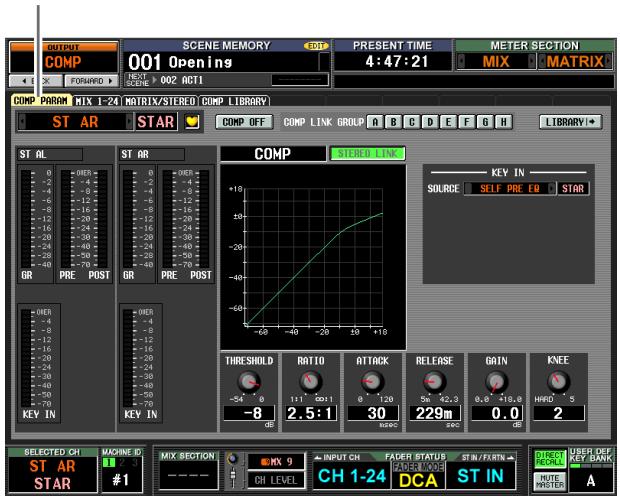Enable comp link group D
The image size is (620, 498).
click(430, 122)
